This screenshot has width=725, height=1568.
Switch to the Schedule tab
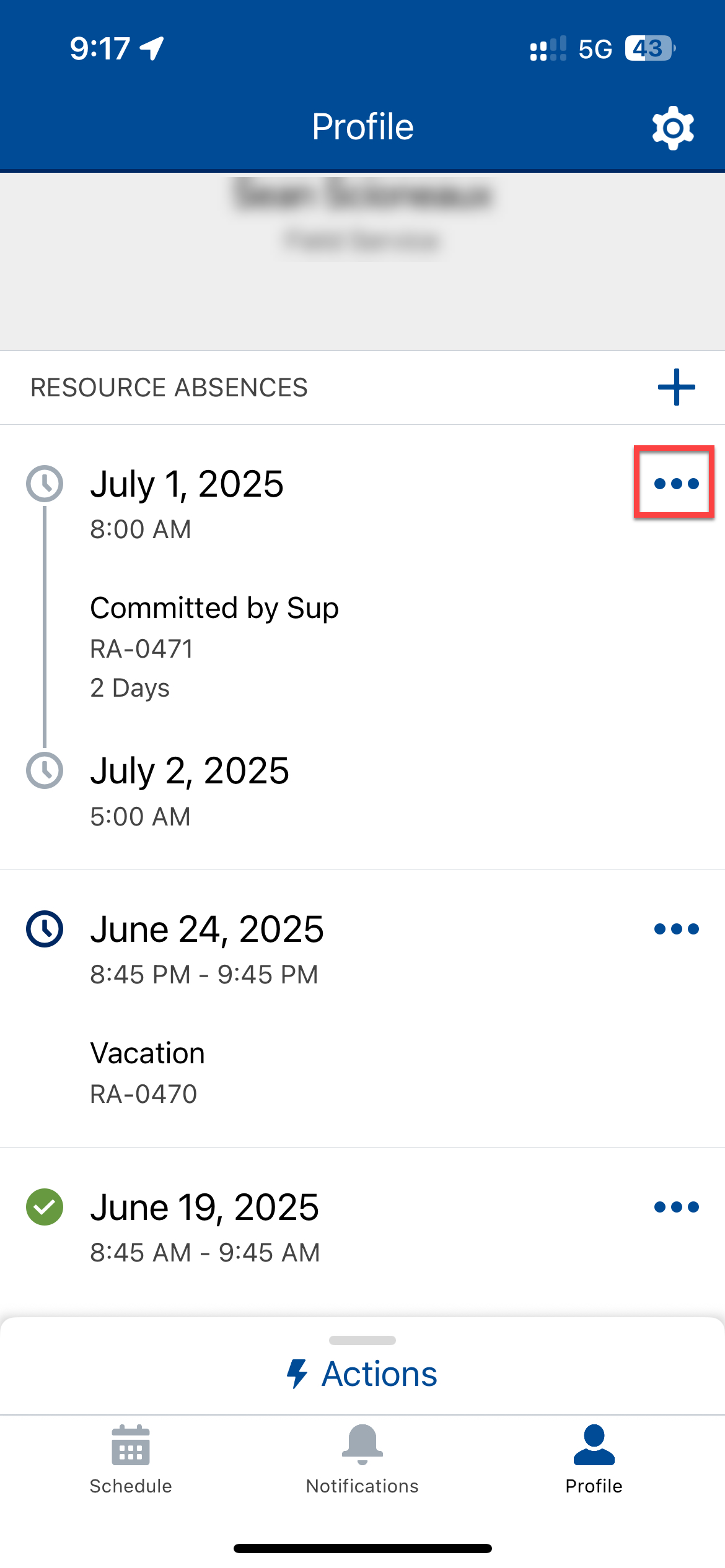pos(131,1459)
